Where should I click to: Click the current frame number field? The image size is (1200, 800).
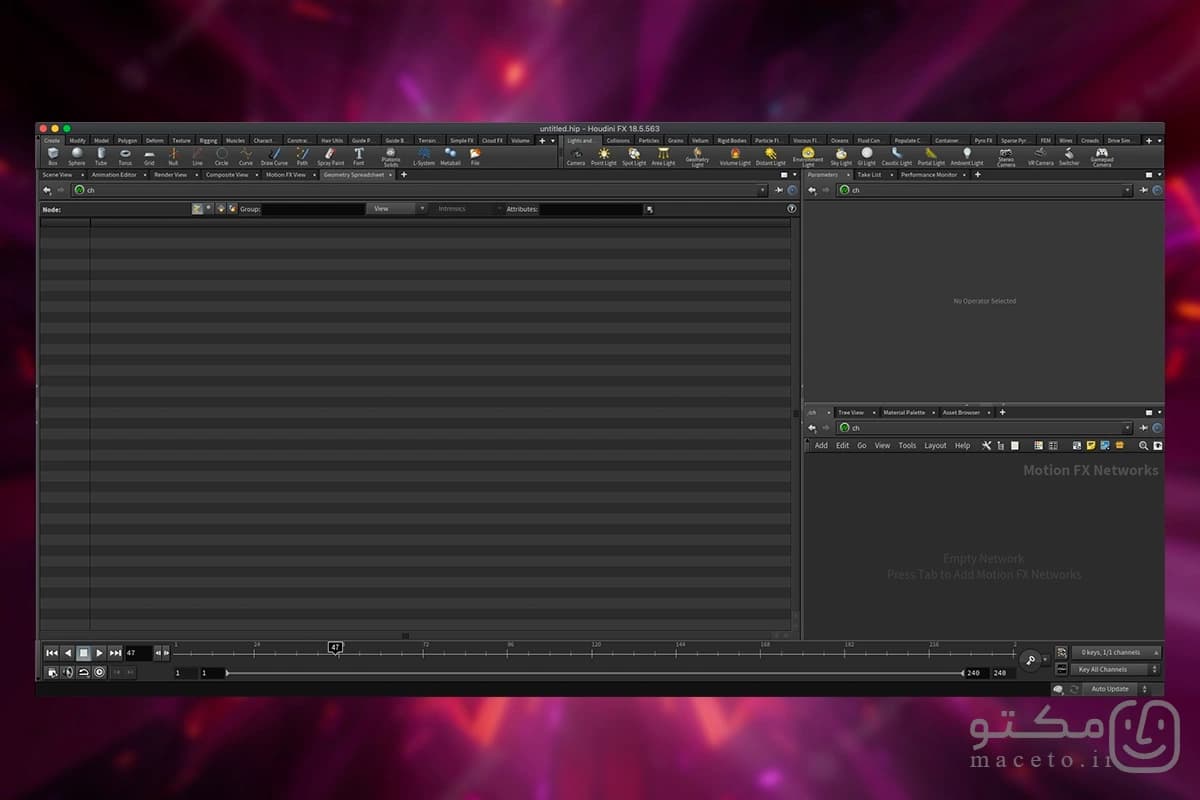(138, 653)
